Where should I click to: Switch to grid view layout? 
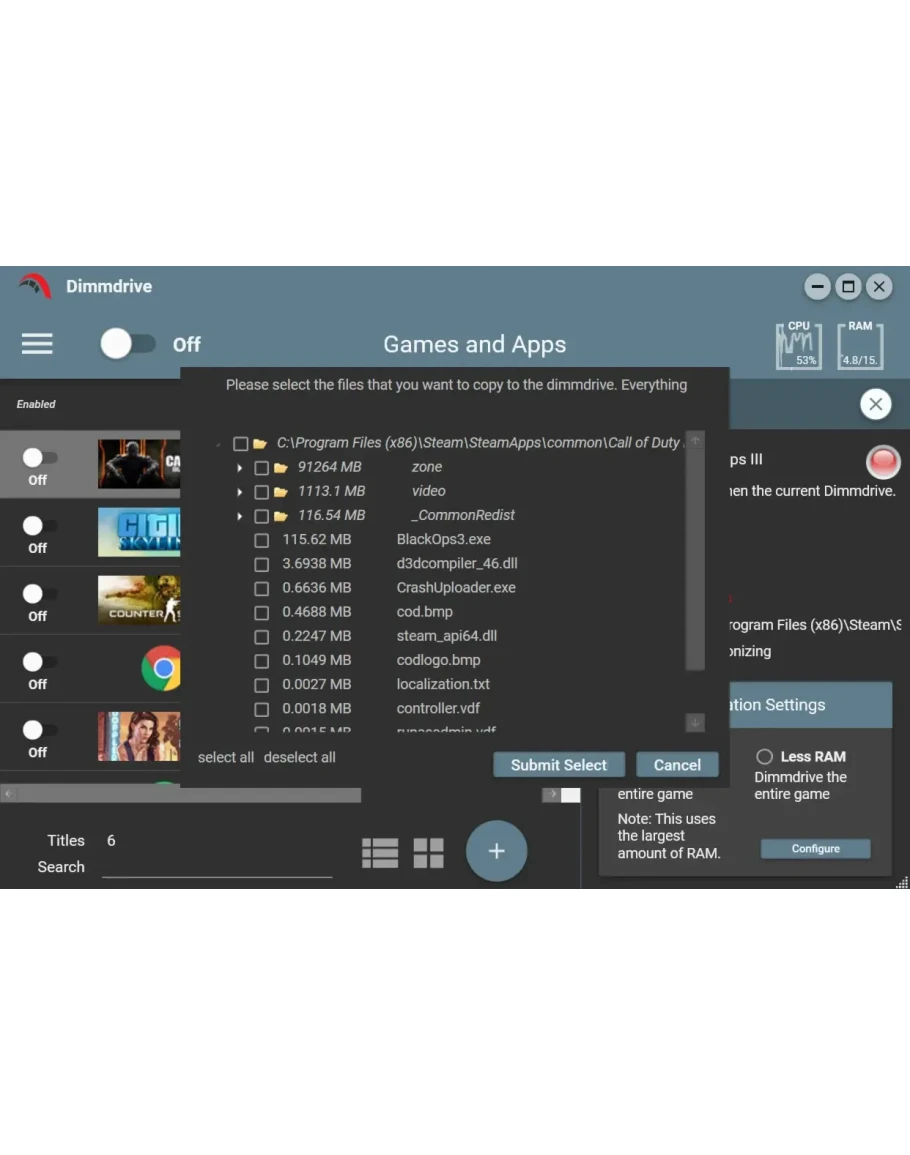(x=428, y=853)
